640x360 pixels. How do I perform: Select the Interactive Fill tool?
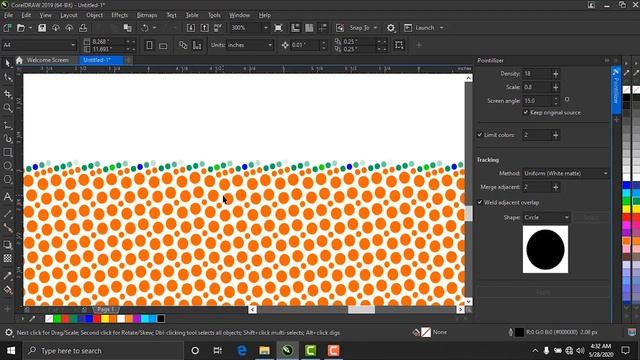[7, 290]
